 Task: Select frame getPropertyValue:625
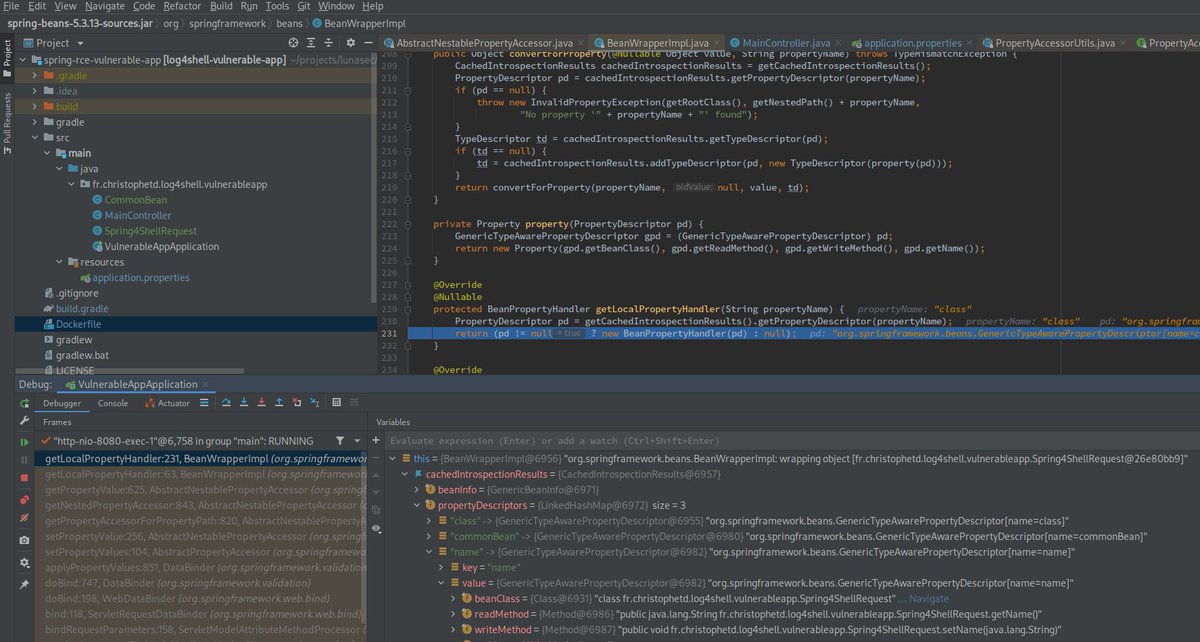tap(204, 490)
